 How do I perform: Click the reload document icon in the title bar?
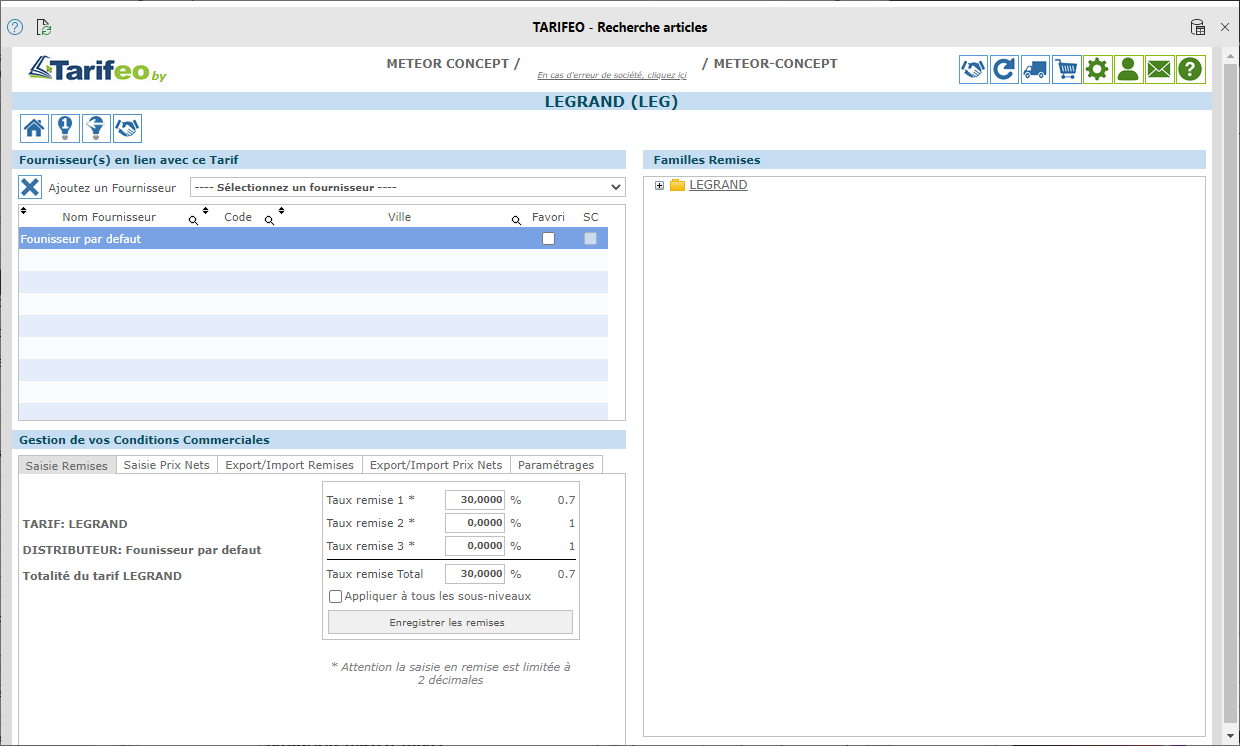tap(44, 27)
